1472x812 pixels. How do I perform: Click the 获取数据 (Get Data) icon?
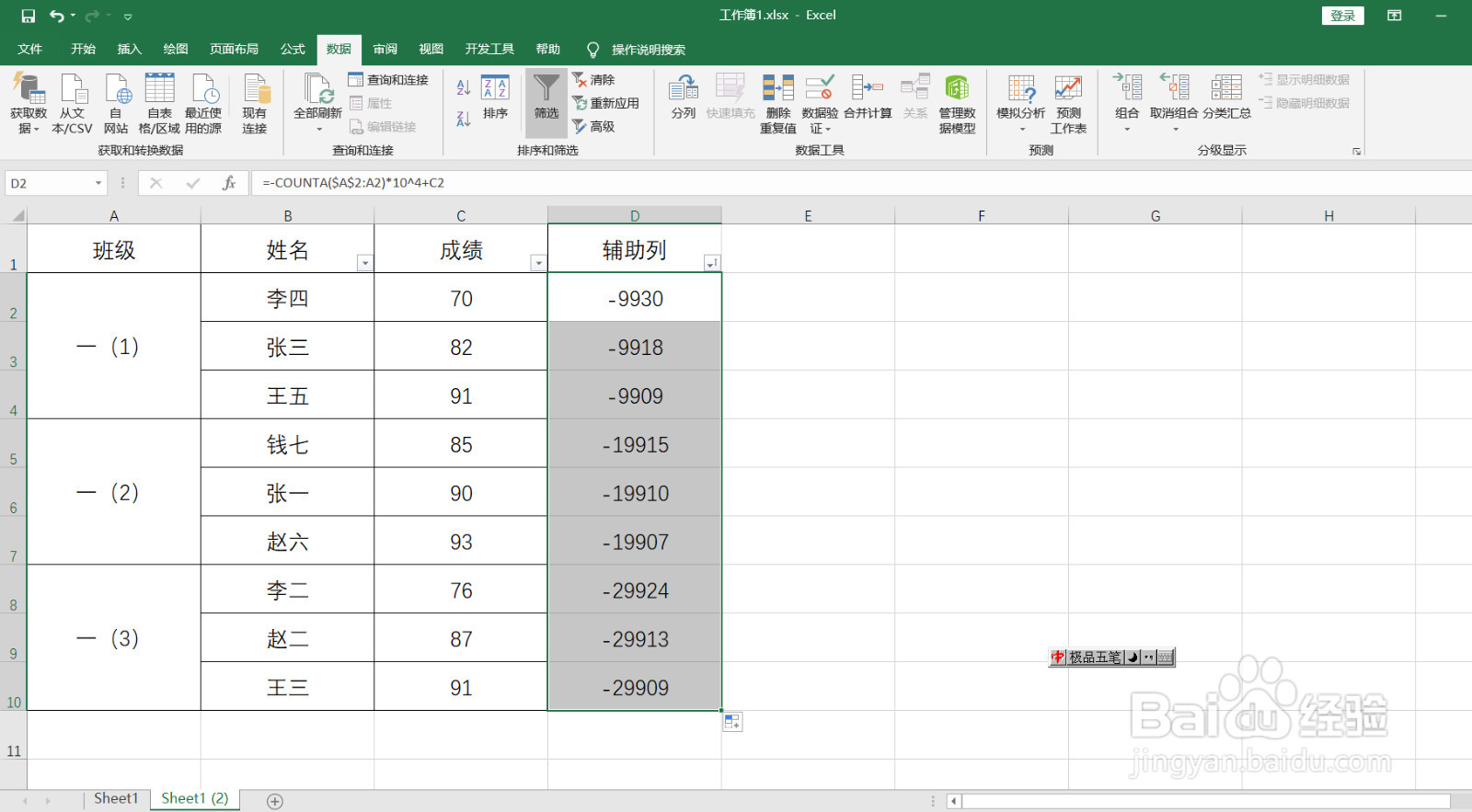[29, 104]
